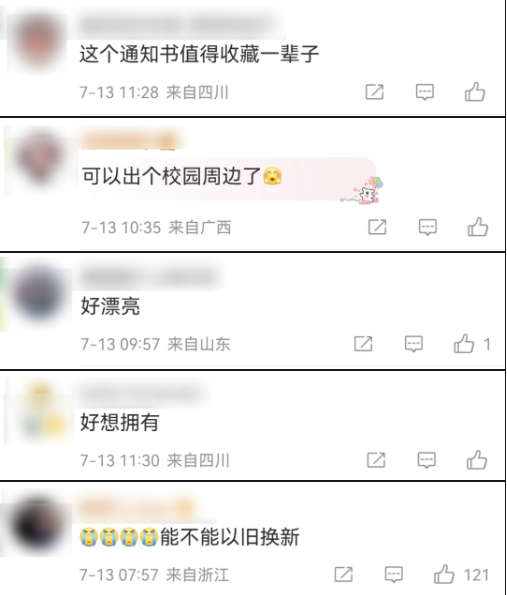The height and width of the screenshot is (595, 507).
Task: Like the 好漂亮 comment with 1 like
Action: click(x=464, y=344)
